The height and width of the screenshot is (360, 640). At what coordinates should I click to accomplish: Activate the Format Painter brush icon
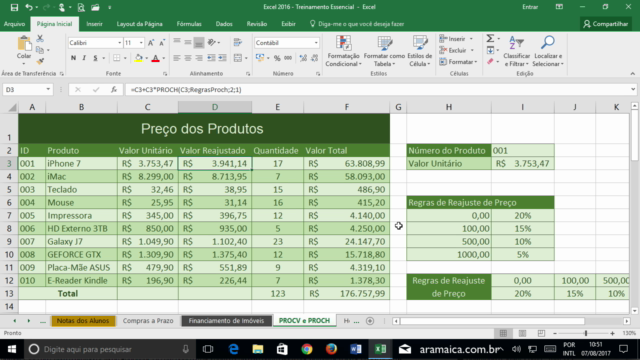click(x=40, y=61)
